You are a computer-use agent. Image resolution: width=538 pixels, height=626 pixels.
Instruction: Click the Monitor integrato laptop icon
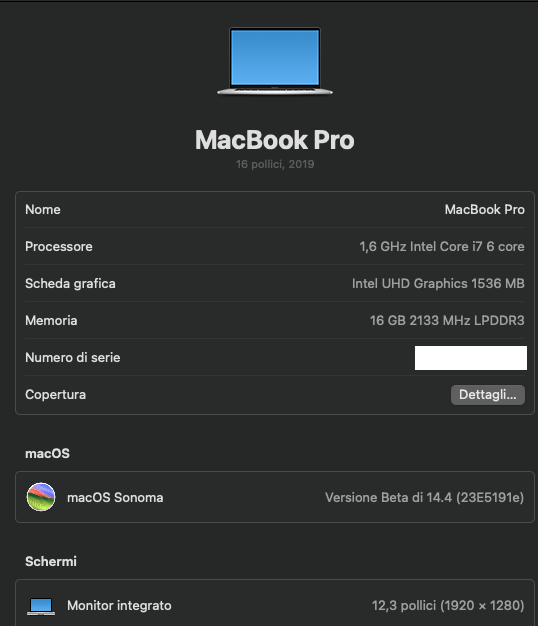pos(41,606)
